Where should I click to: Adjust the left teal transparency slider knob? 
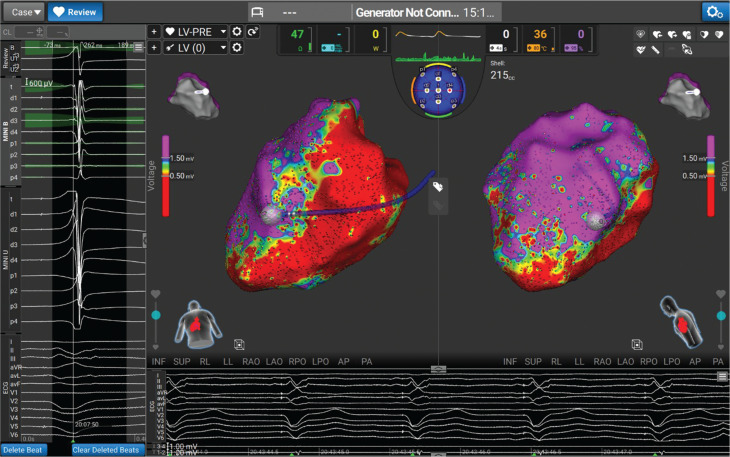point(156,315)
